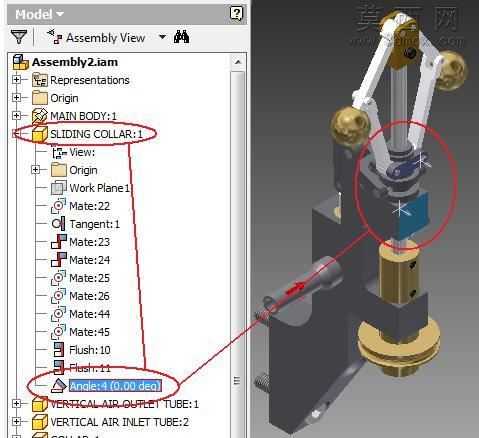Click the Representations folder icon
Viewport: 479px width, 438px height.
40,80
